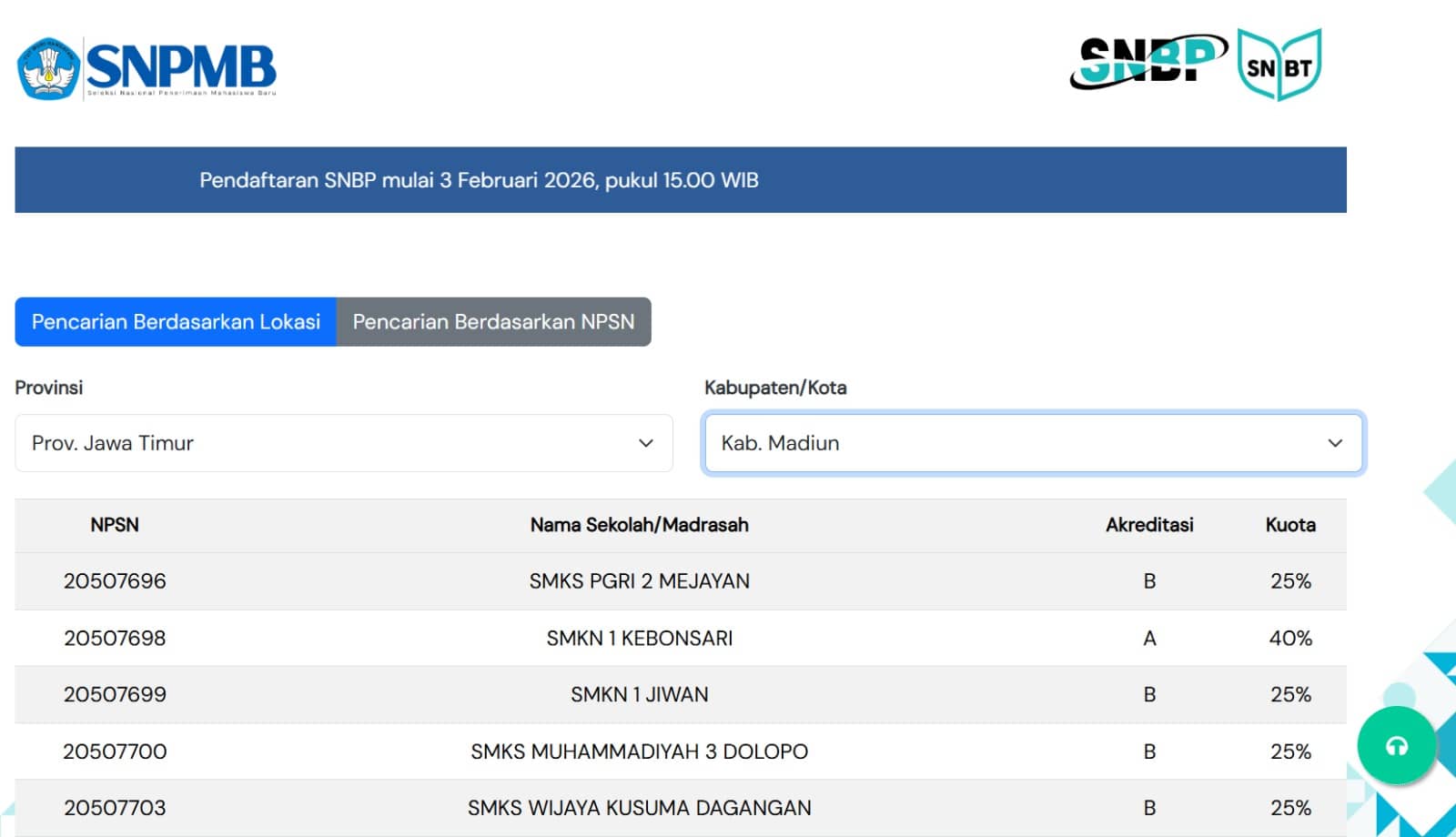Click NPSN number 20507698
The height and width of the screenshot is (837, 1456).
[x=115, y=639]
